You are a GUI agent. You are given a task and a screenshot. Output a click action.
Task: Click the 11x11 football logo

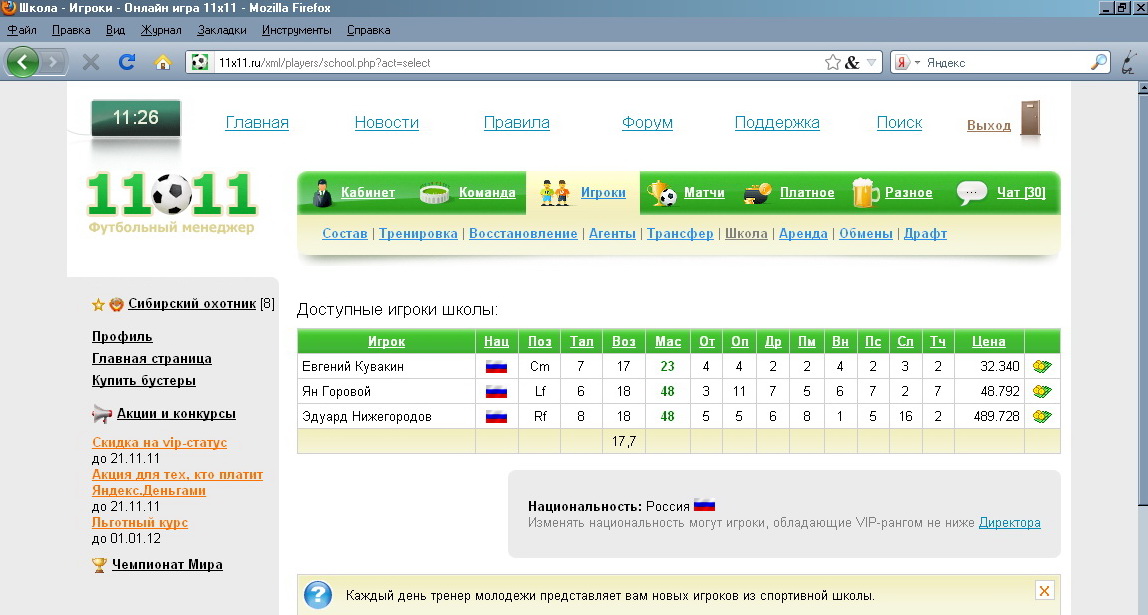pyautogui.click(x=172, y=194)
